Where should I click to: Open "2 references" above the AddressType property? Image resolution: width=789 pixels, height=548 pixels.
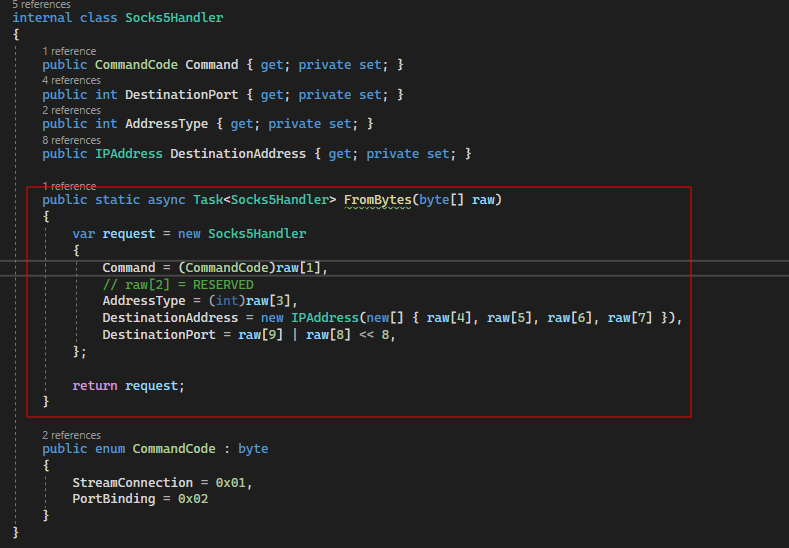[x=71, y=110]
